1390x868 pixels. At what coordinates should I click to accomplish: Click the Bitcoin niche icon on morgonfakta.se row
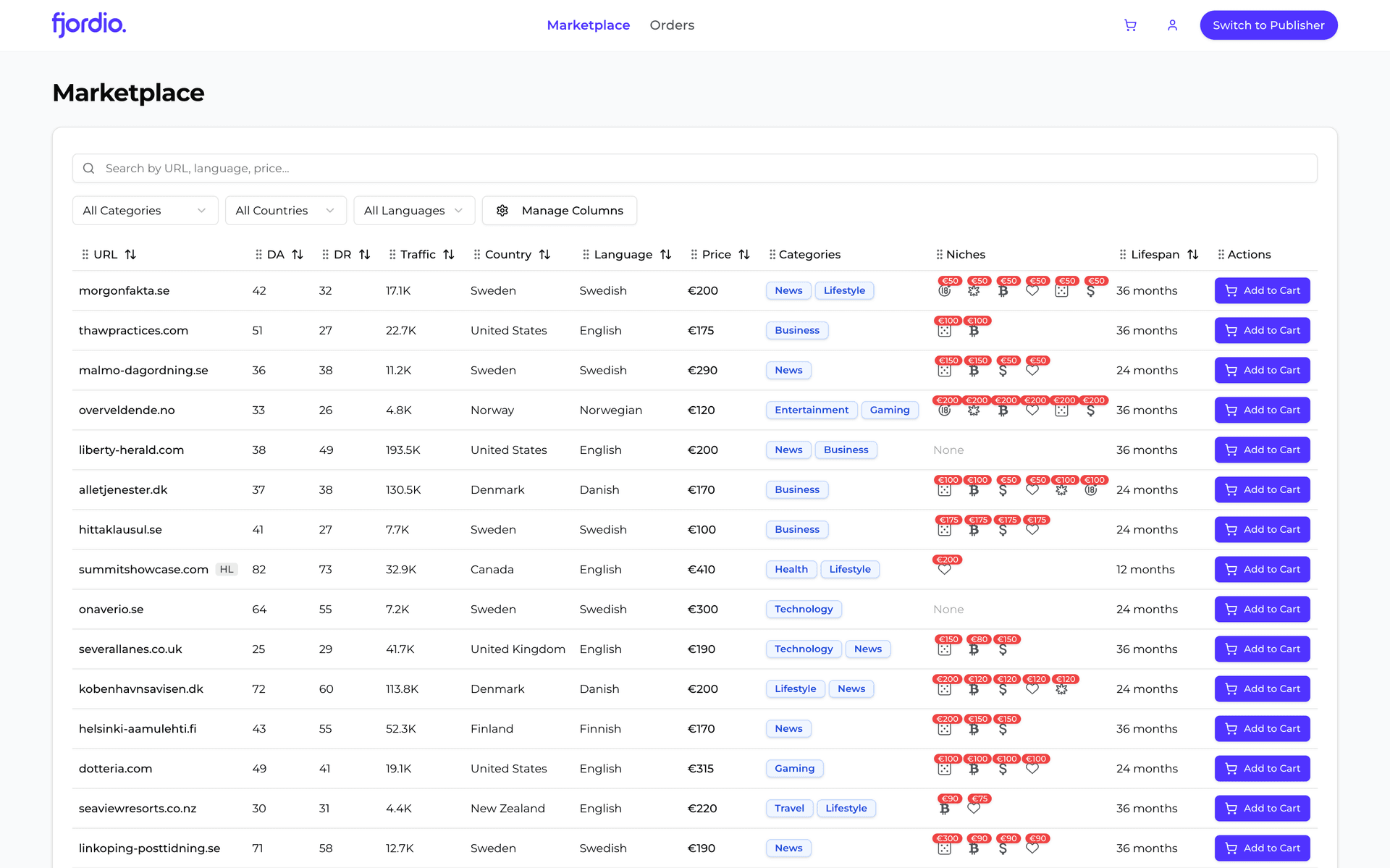pos(1004,292)
